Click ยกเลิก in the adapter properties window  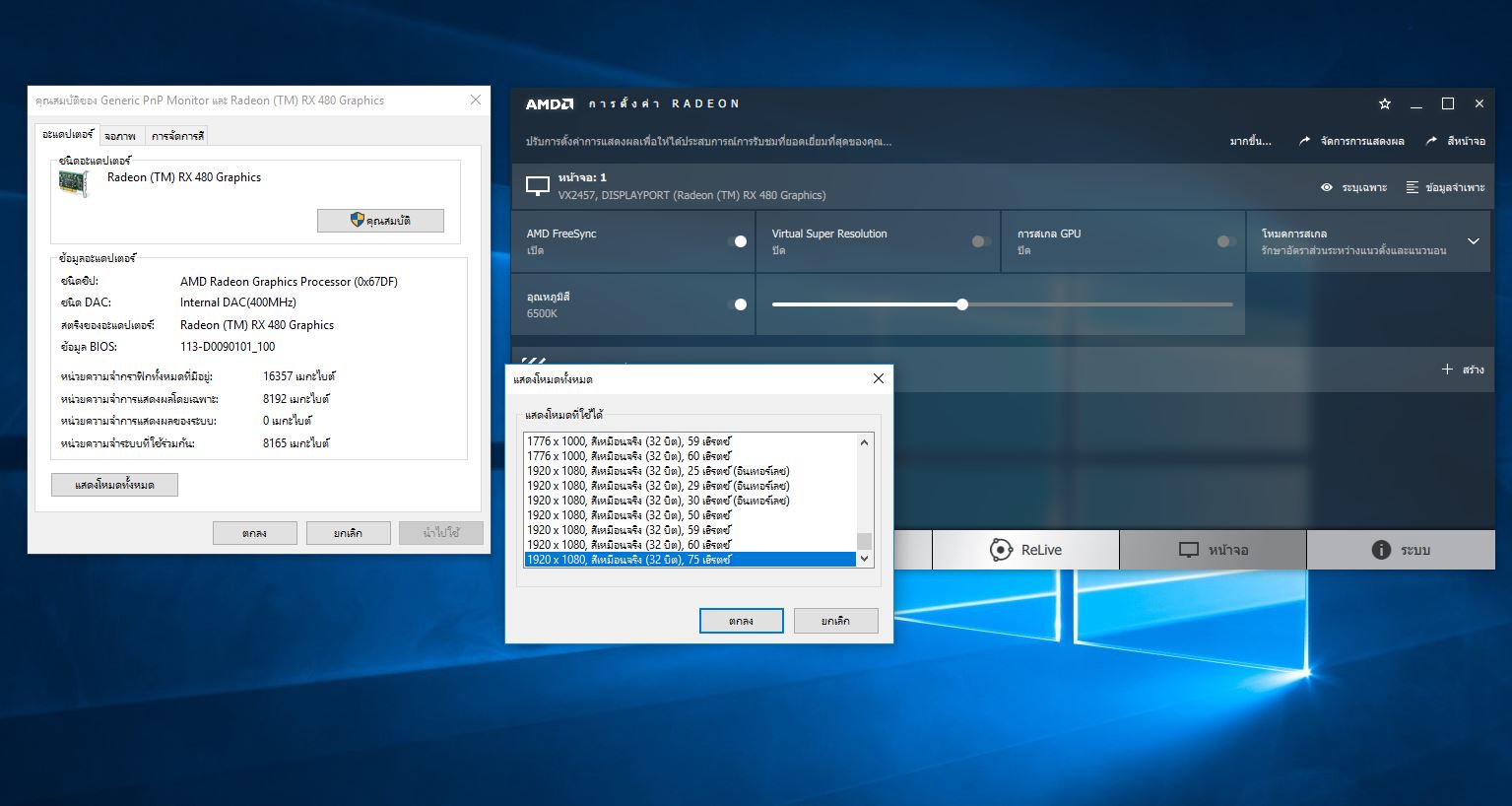348,533
